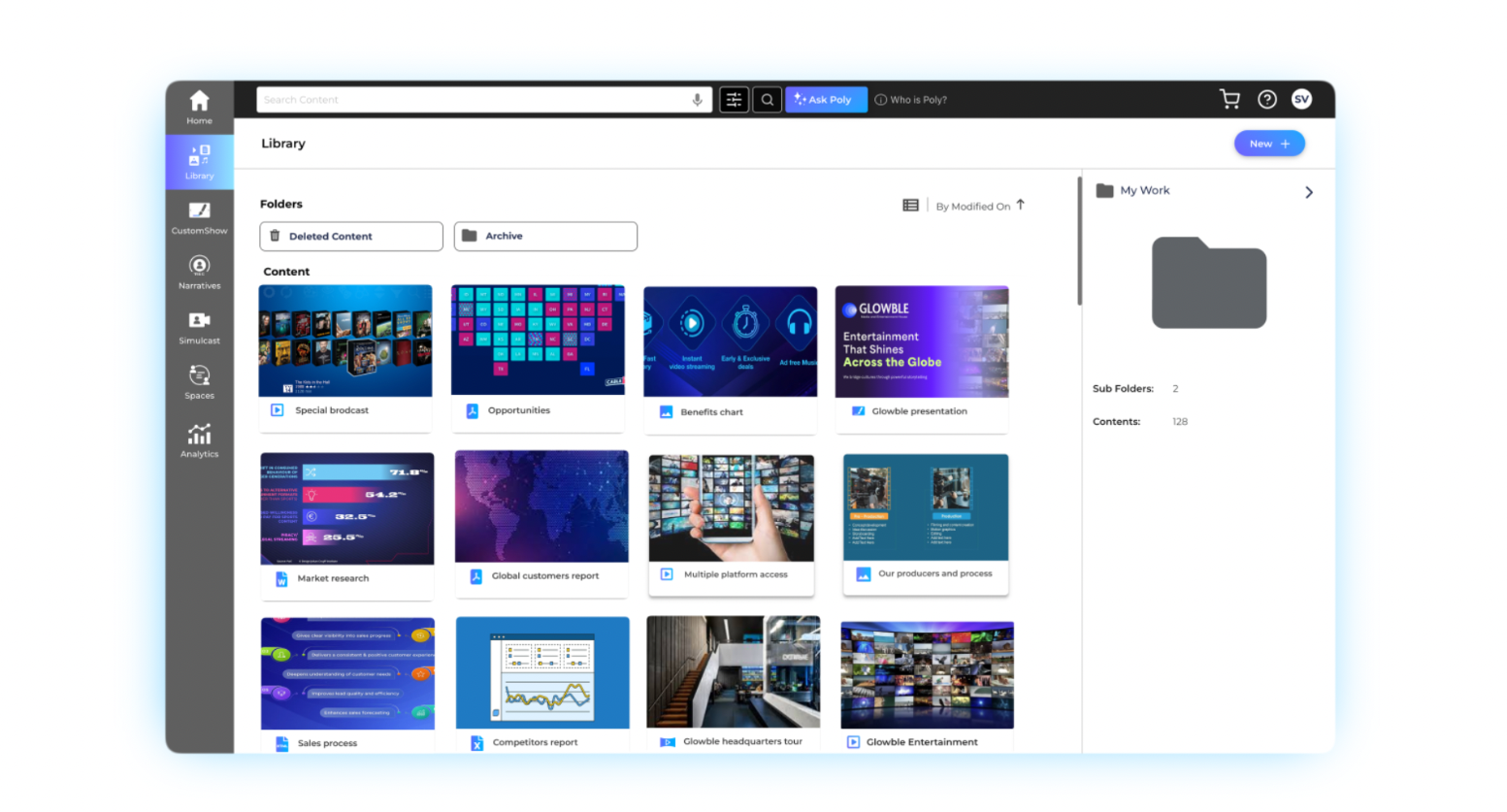Click the magnifying glass search button
This screenshot has height=812, width=1507.
click(767, 99)
